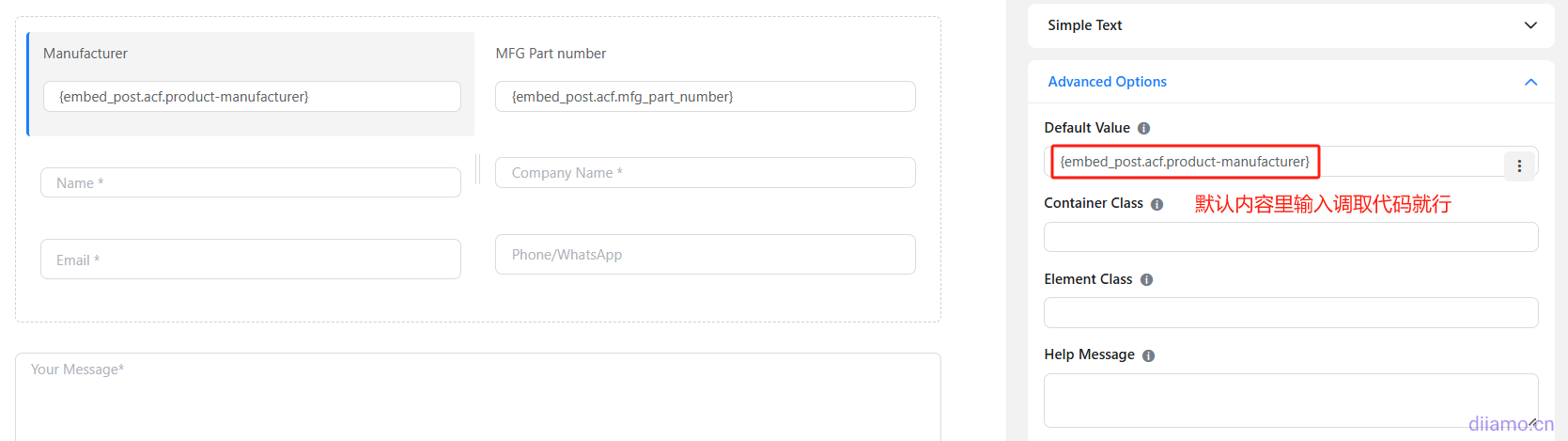The image size is (1568, 441).
Task: Select the MFG Part number field
Action: pos(705,96)
